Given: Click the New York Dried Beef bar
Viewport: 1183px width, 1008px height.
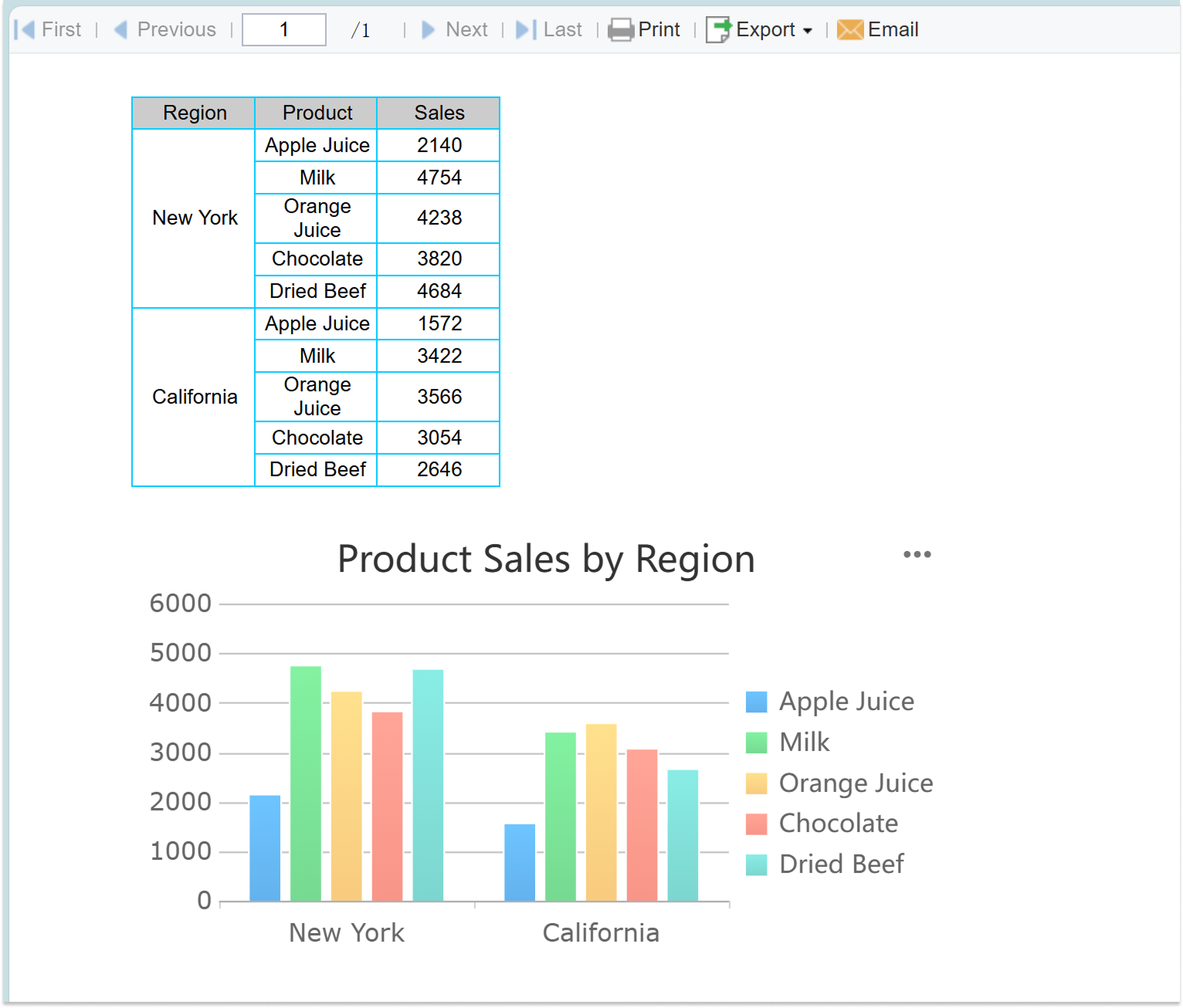Looking at the screenshot, I should tap(428, 786).
